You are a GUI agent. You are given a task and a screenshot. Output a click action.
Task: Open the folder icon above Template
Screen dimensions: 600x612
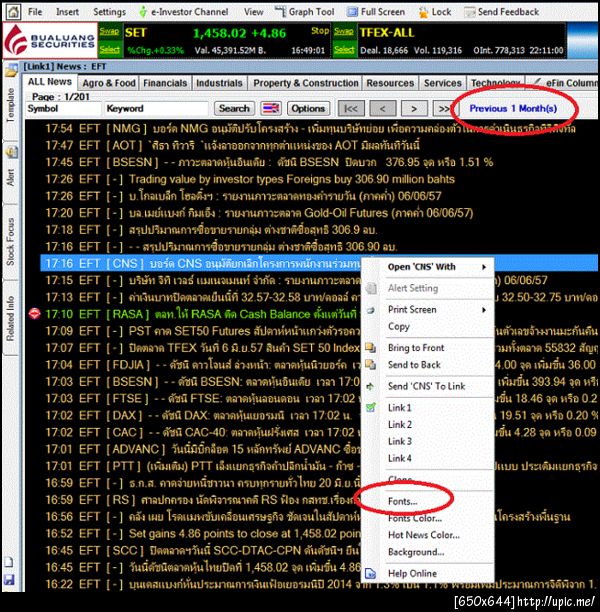[11, 71]
